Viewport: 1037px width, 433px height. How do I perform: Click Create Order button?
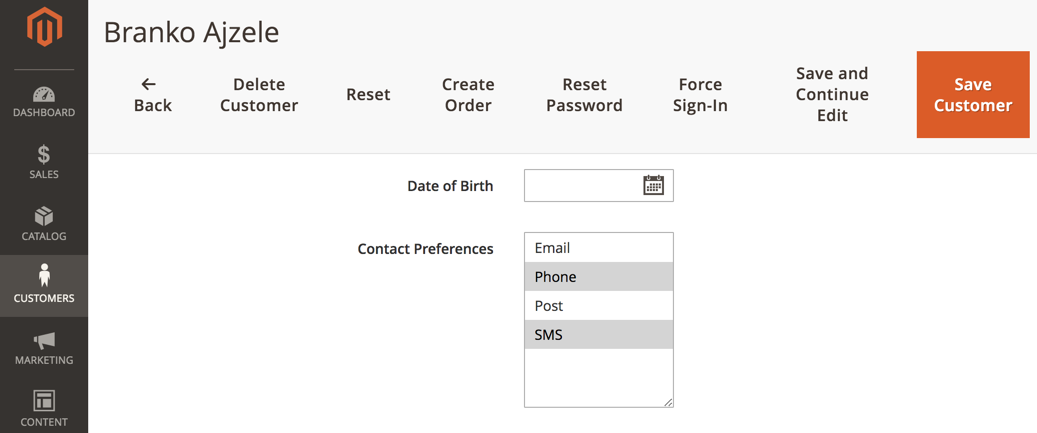[x=468, y=95]
